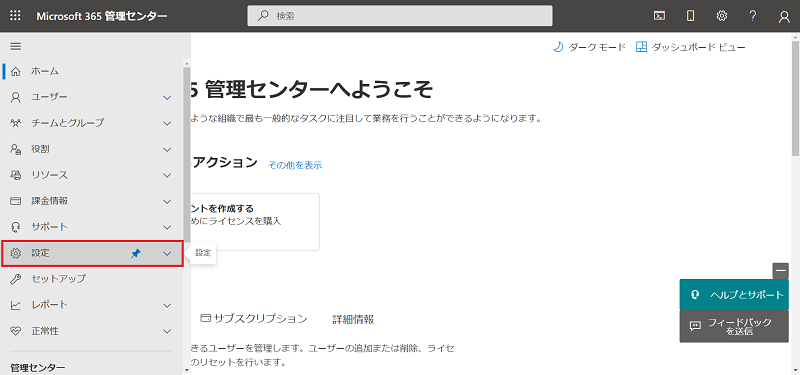
Task: Click the レポート chart icon
Action: coord(16,305)
